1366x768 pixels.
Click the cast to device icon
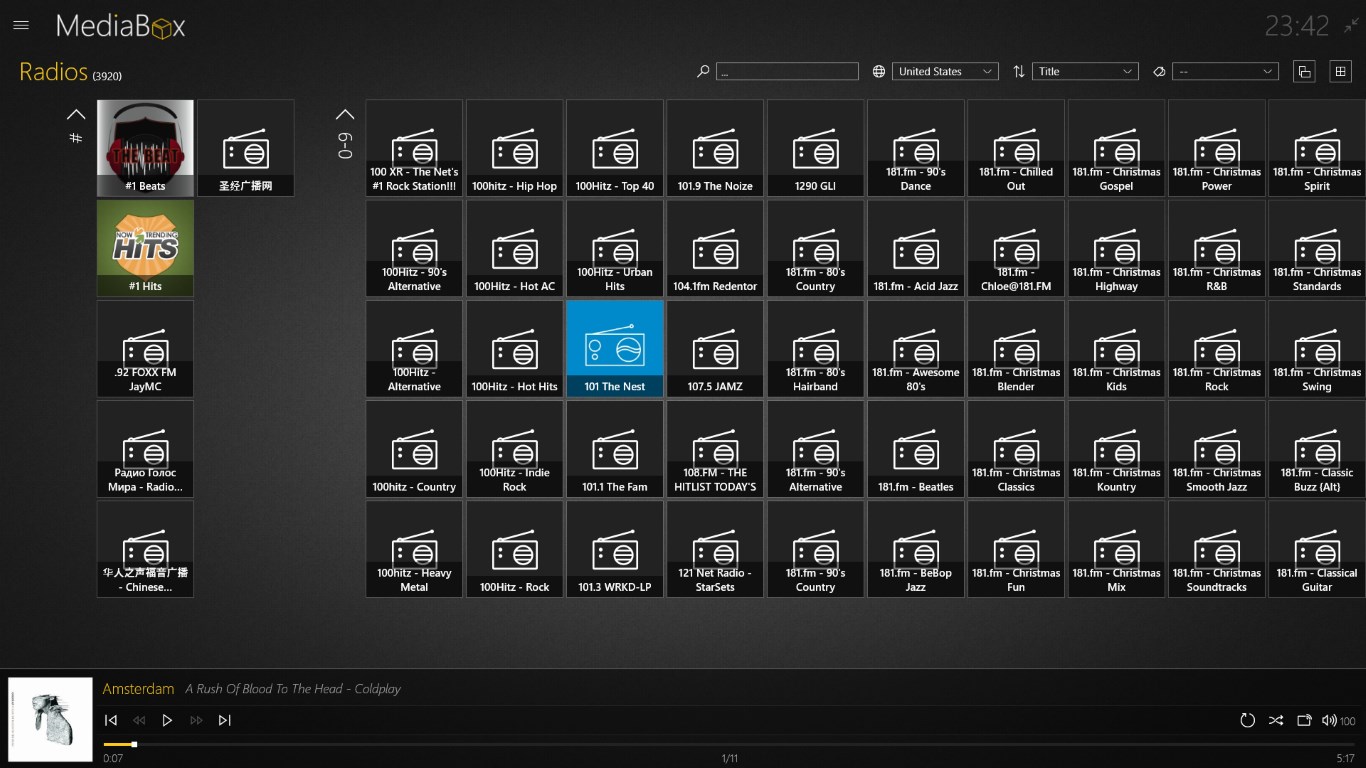1304,720
